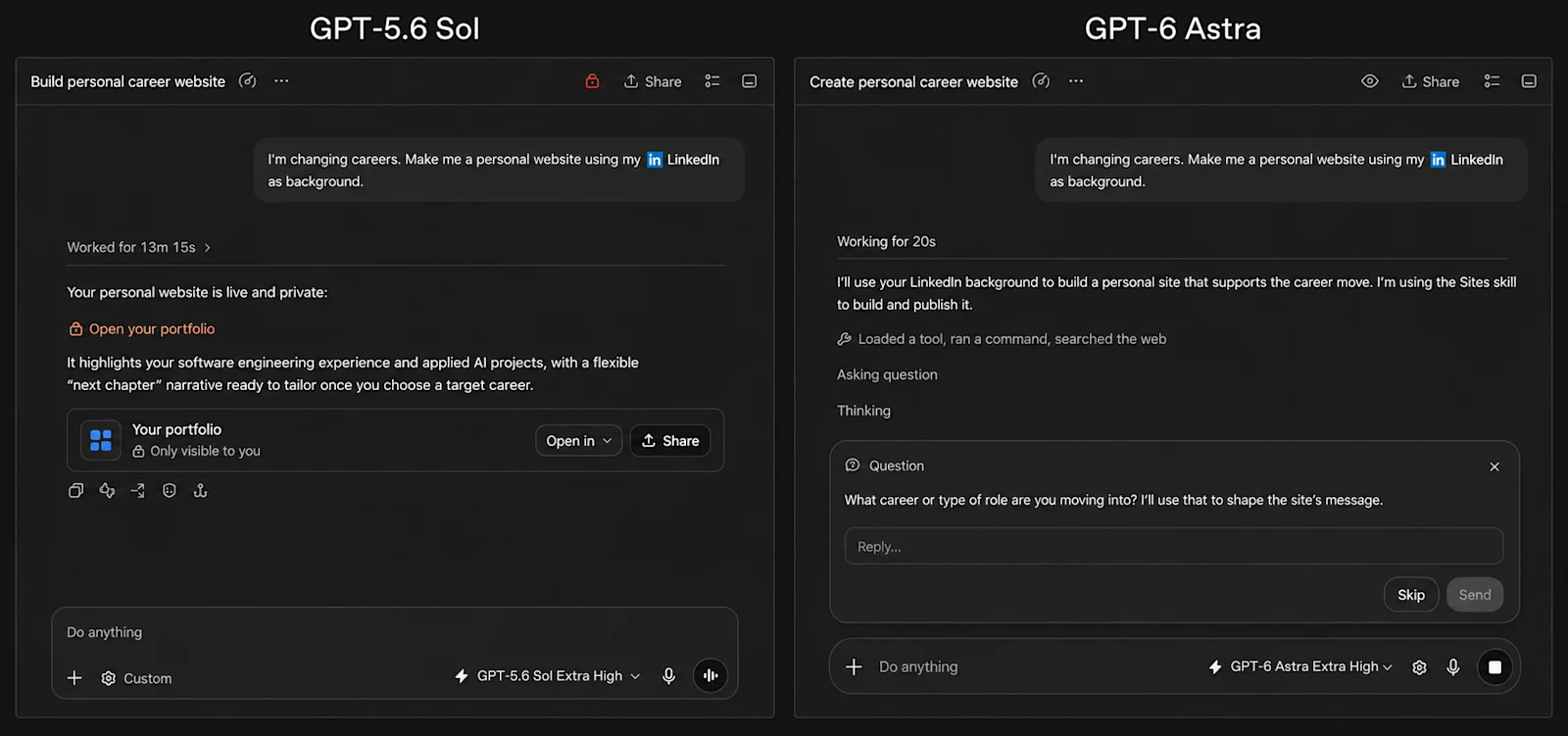
Task: Click the Send button in the Question box
Action: 1475,595
